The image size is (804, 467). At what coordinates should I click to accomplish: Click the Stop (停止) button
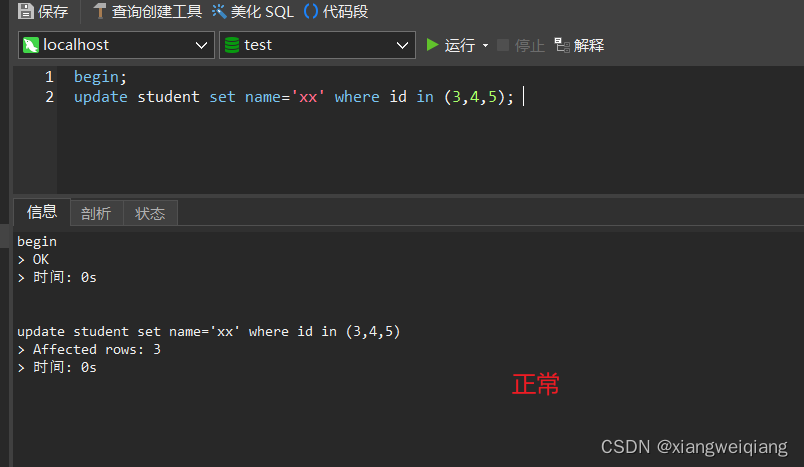coord(520,46)
